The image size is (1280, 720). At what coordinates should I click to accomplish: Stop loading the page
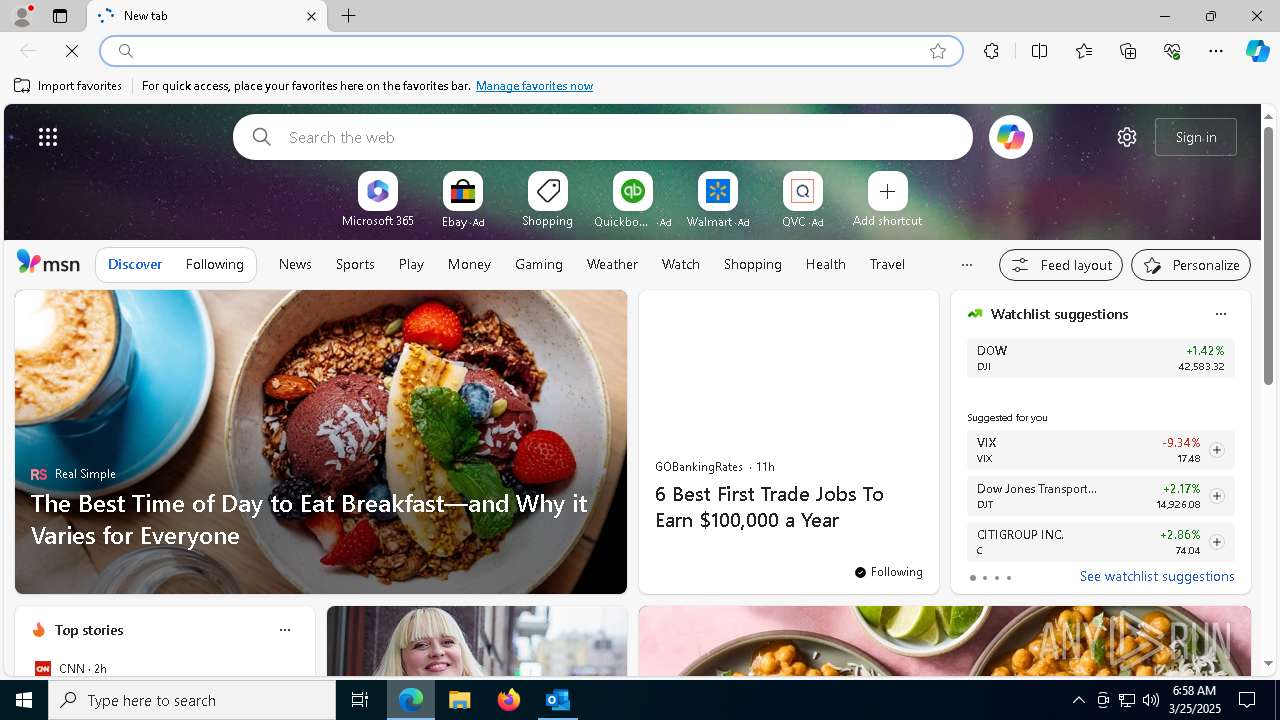[x=72, y=51]
